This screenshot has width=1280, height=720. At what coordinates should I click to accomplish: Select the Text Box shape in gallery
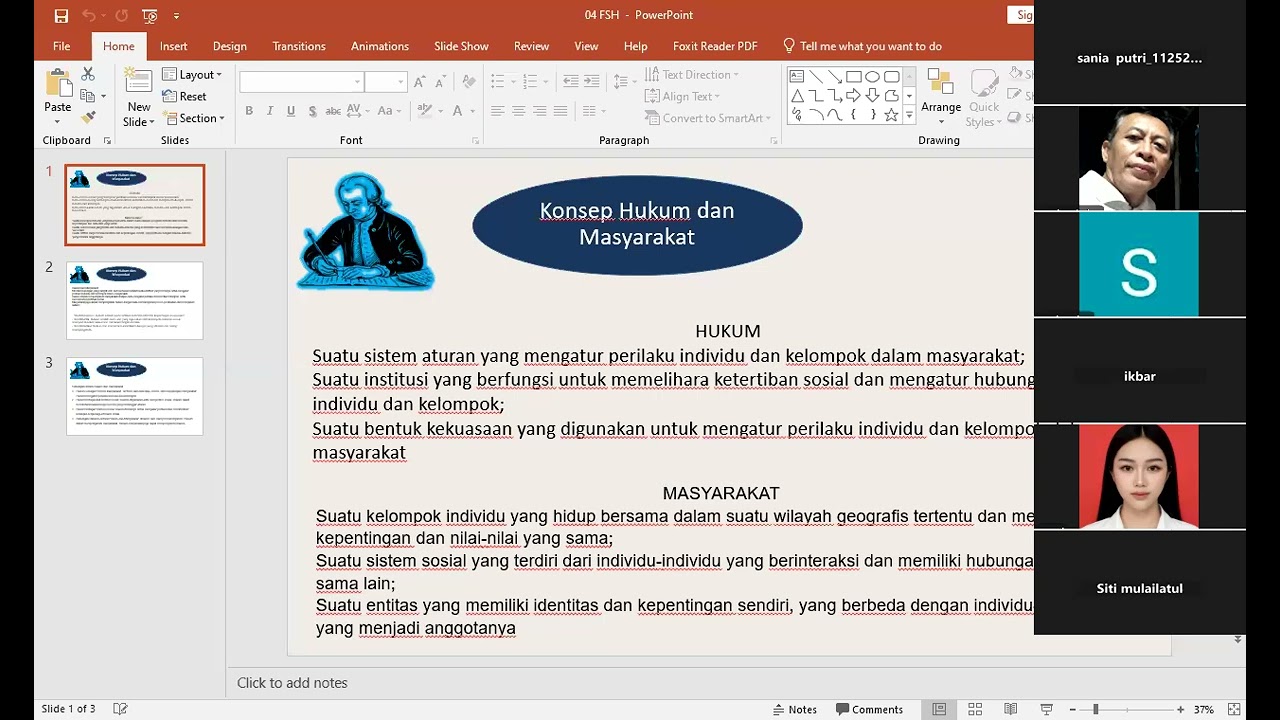(x=797, y=77)
